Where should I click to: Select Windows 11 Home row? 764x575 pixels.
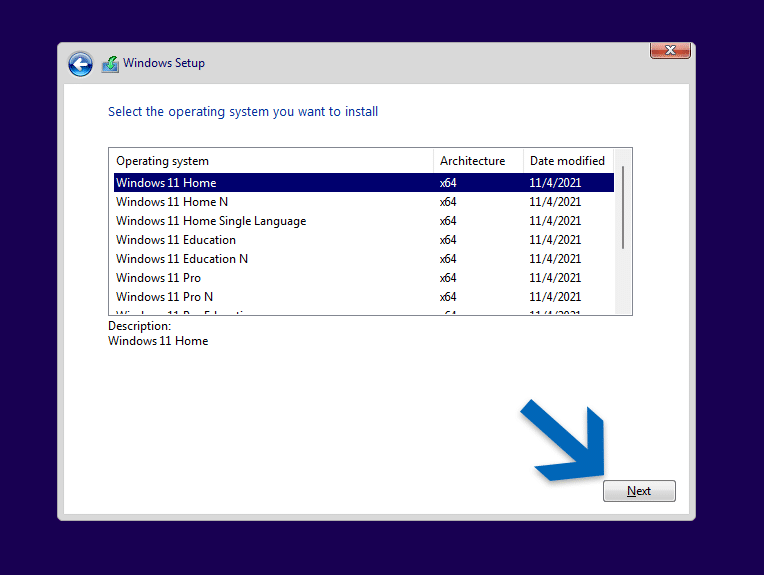[363, 183]
